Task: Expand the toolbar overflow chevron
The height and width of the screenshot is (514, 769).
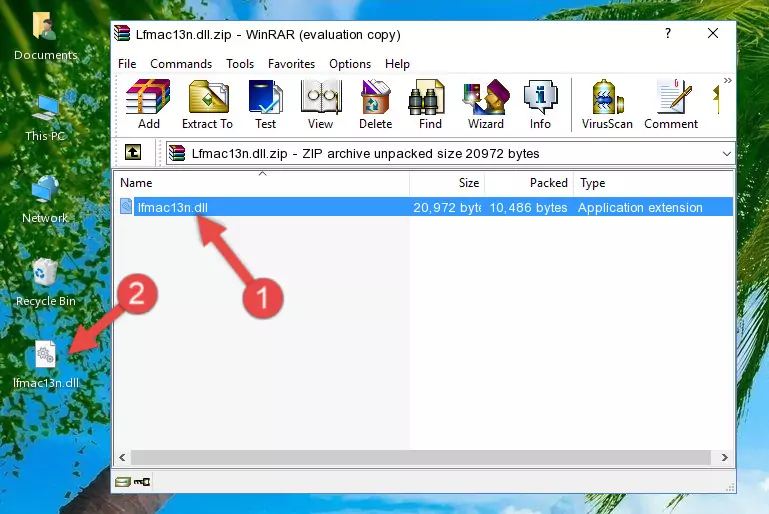Action: (x=728, y=80)
